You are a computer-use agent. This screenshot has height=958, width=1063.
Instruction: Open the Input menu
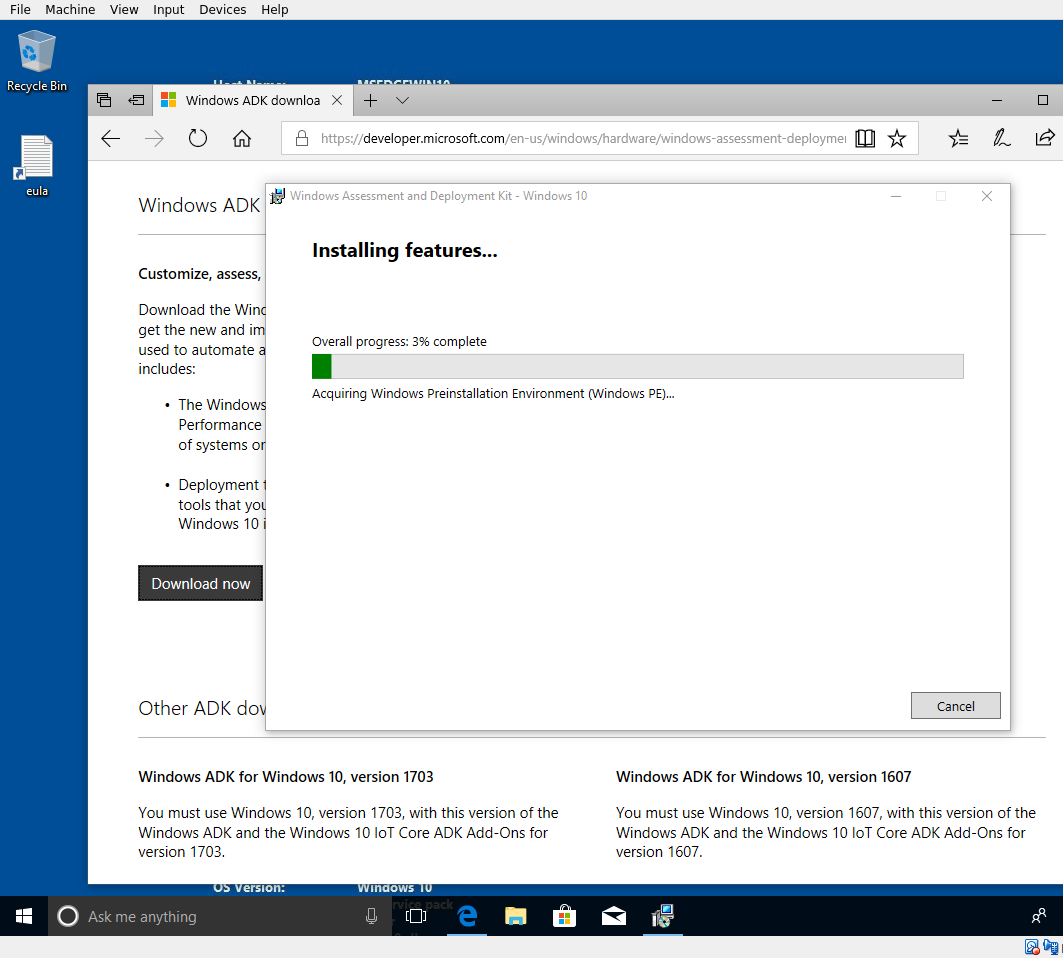(168, 9)
